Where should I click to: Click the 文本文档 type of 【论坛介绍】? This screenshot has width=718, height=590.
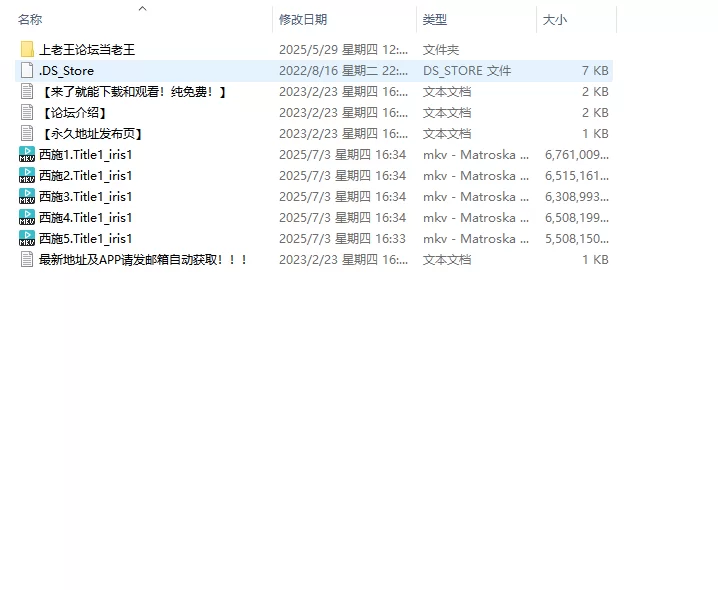tap(446, 113)
